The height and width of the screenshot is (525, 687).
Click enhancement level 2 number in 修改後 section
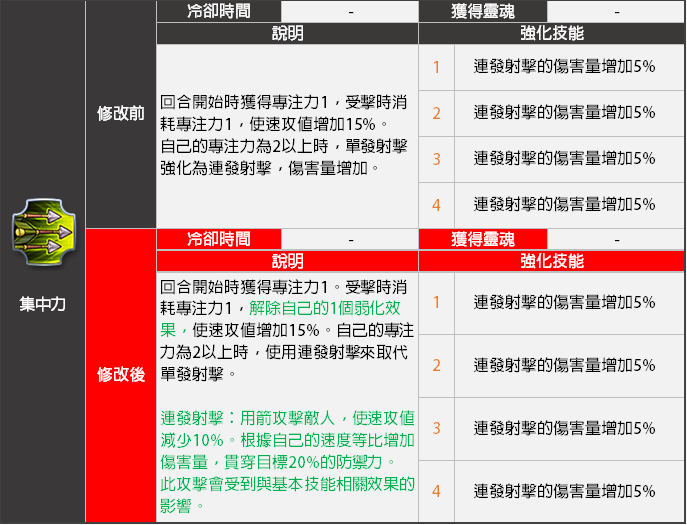tap(436, 365)
